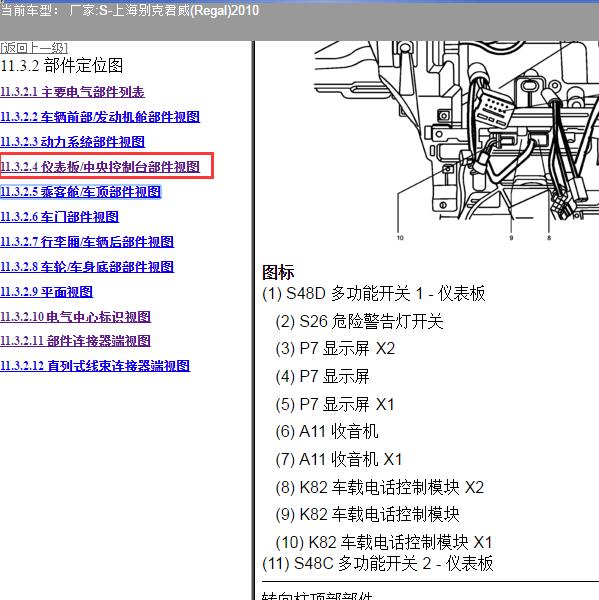Open 11.3.2.10 电气中心标识视图 link
Viewport: 599px width, 600px height.
75,317
